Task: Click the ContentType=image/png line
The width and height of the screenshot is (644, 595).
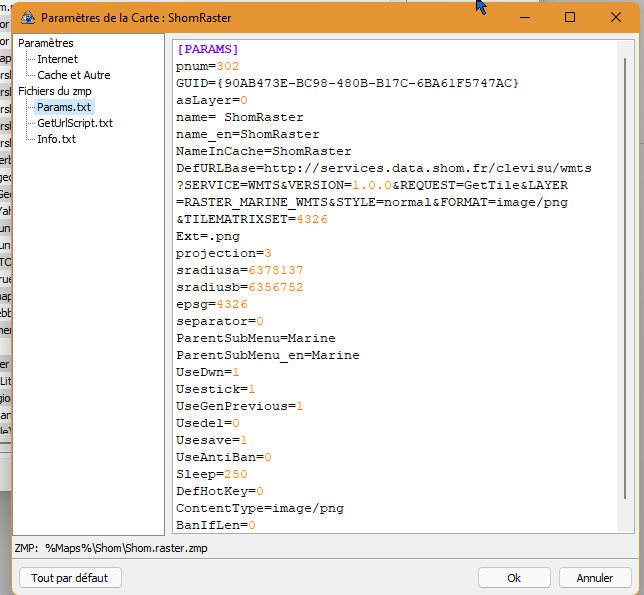Action: click(x=260, y=508)
